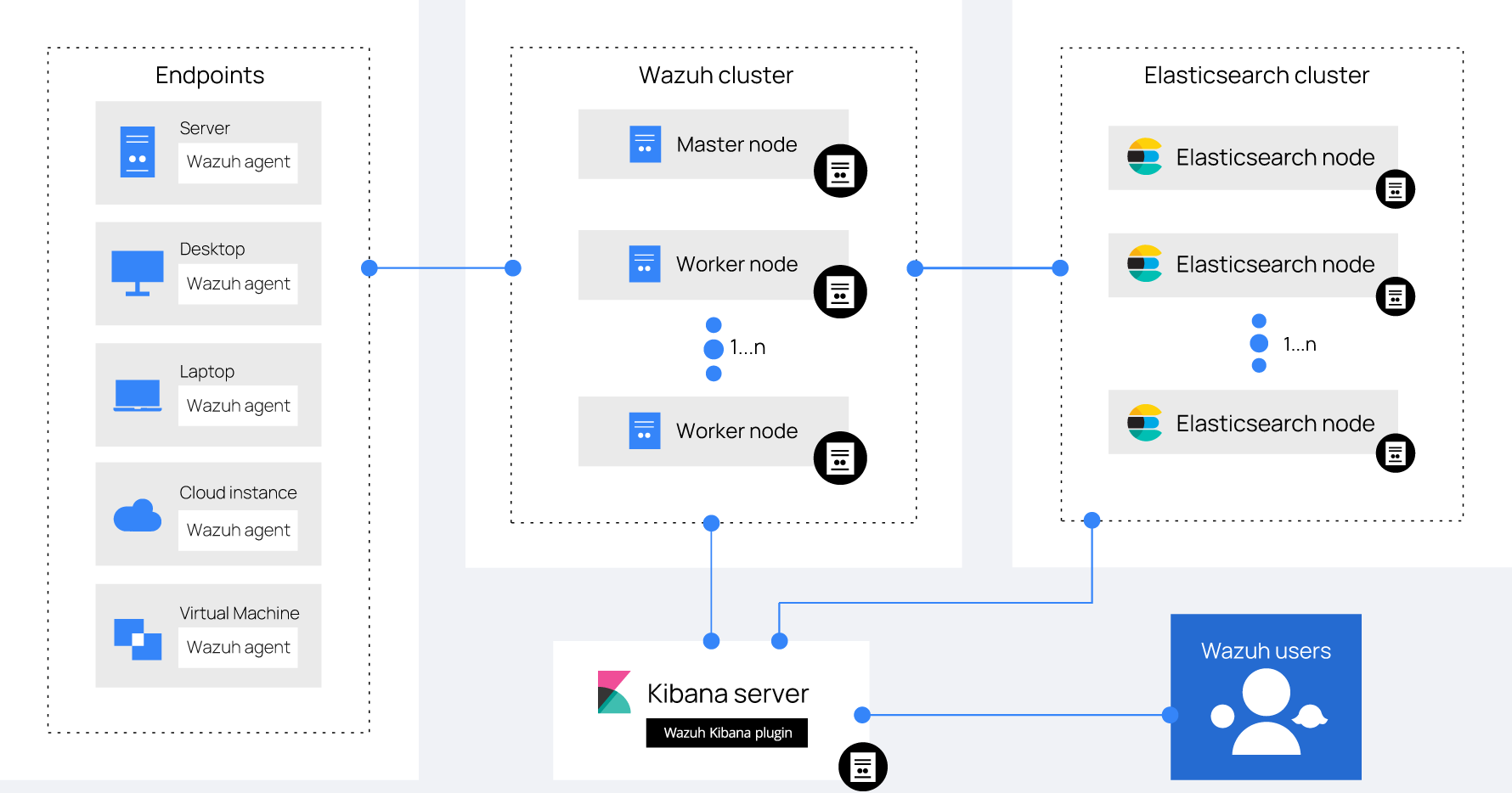Click the black badge on Kibana server
The image size is (1512, 793).
click(863, 767)
